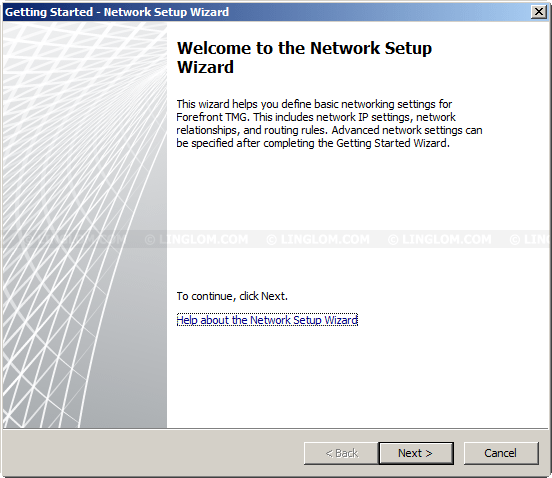Close the wizard using the X button
This screenshot has height=478, width=552.
(x=538, y=12)
